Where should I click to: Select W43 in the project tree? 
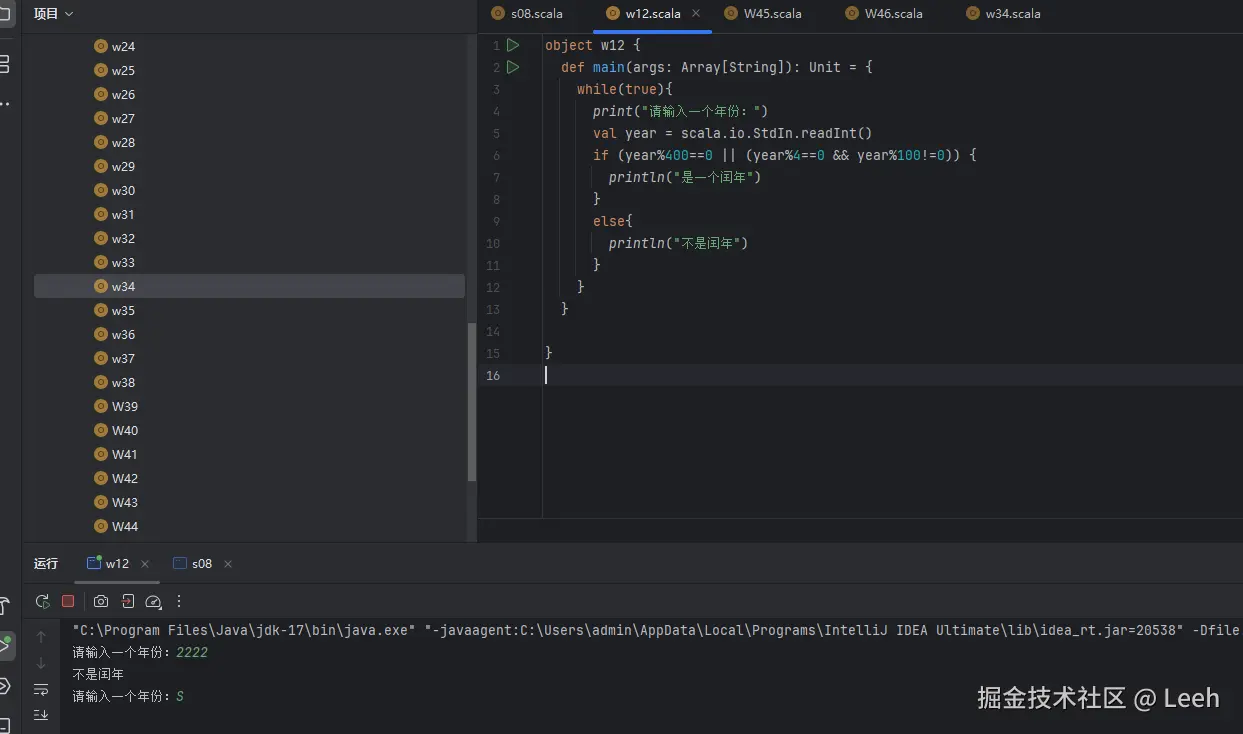(249, 503)
